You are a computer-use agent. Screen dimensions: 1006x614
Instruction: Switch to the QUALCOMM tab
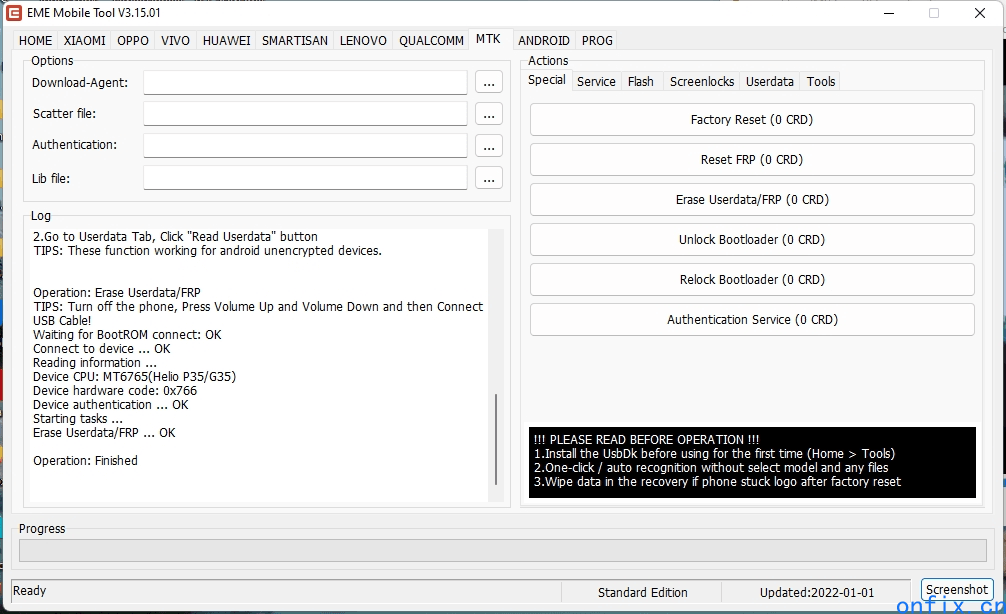(x=431, y=41)
